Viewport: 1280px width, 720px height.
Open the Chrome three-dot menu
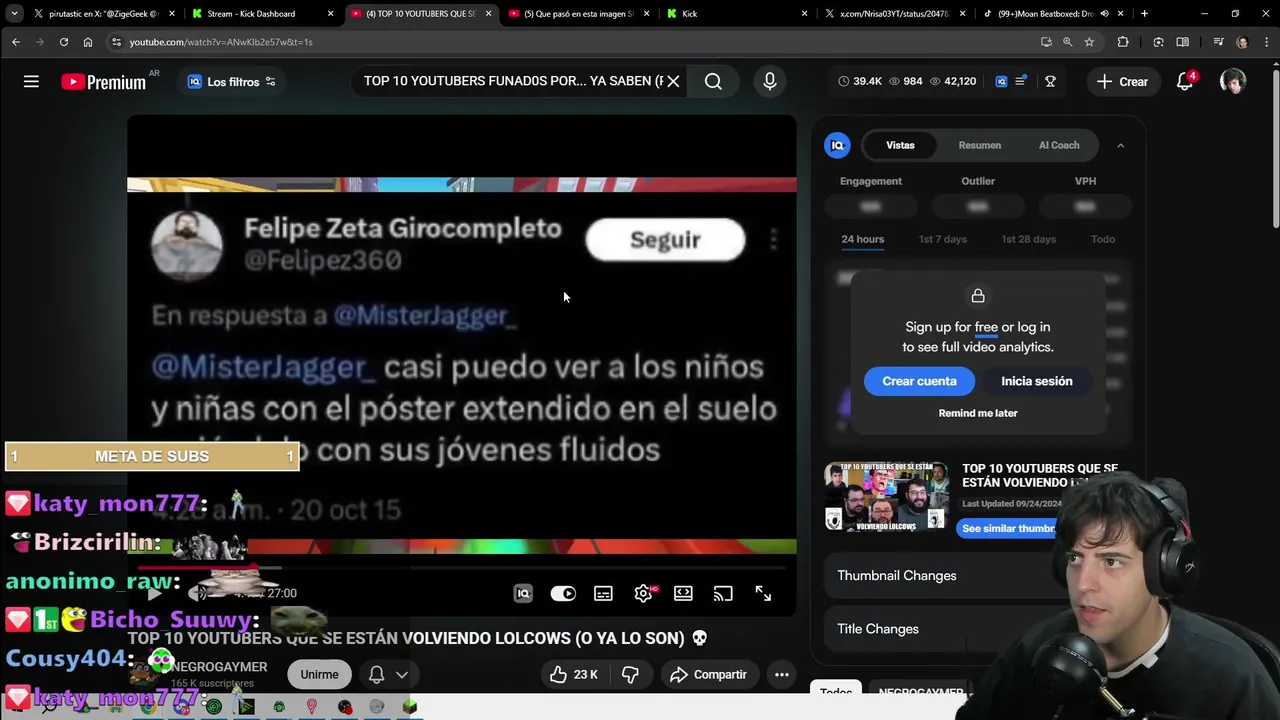1267,42
